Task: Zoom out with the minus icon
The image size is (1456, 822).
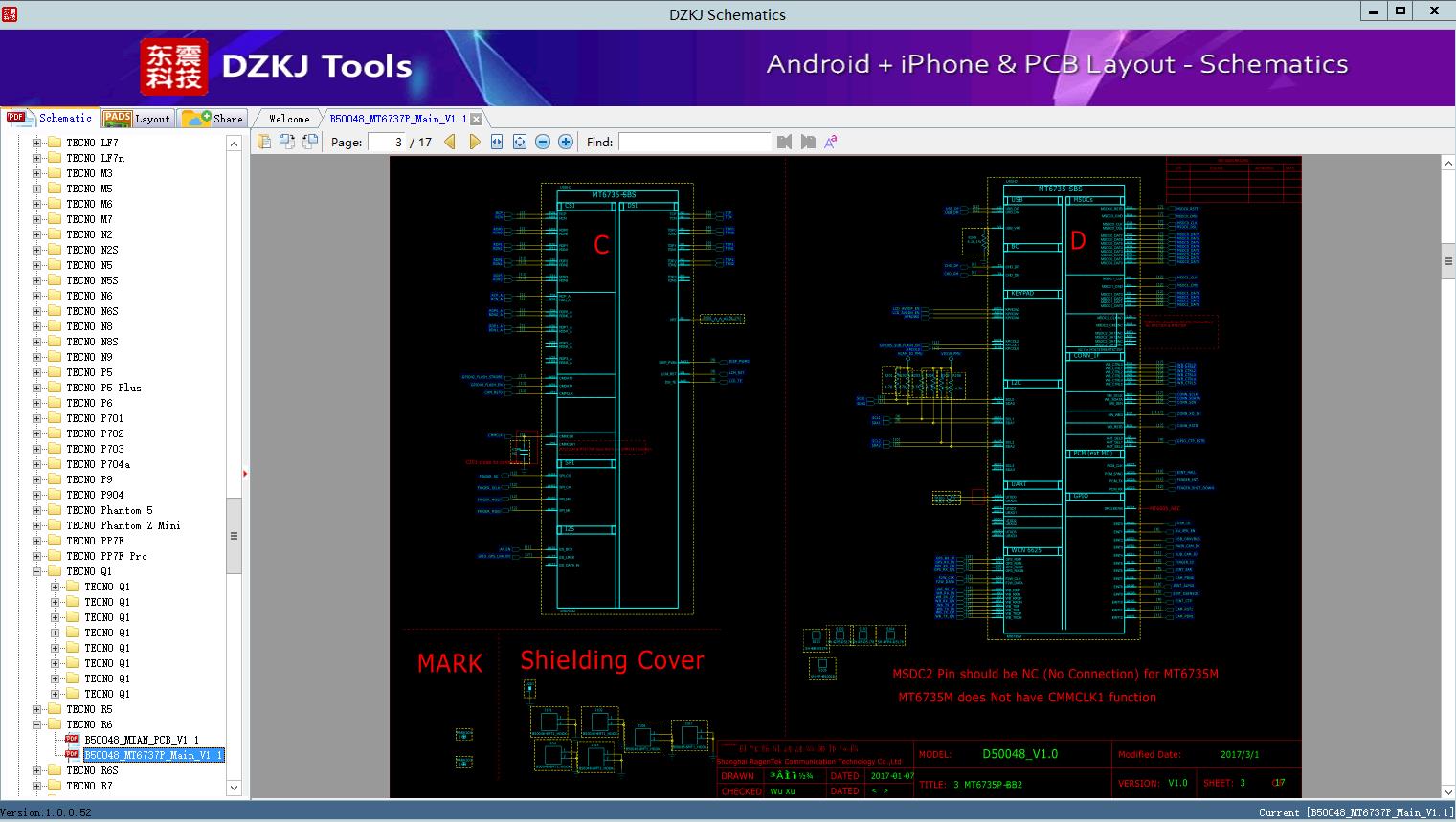Action: (543, 142)
